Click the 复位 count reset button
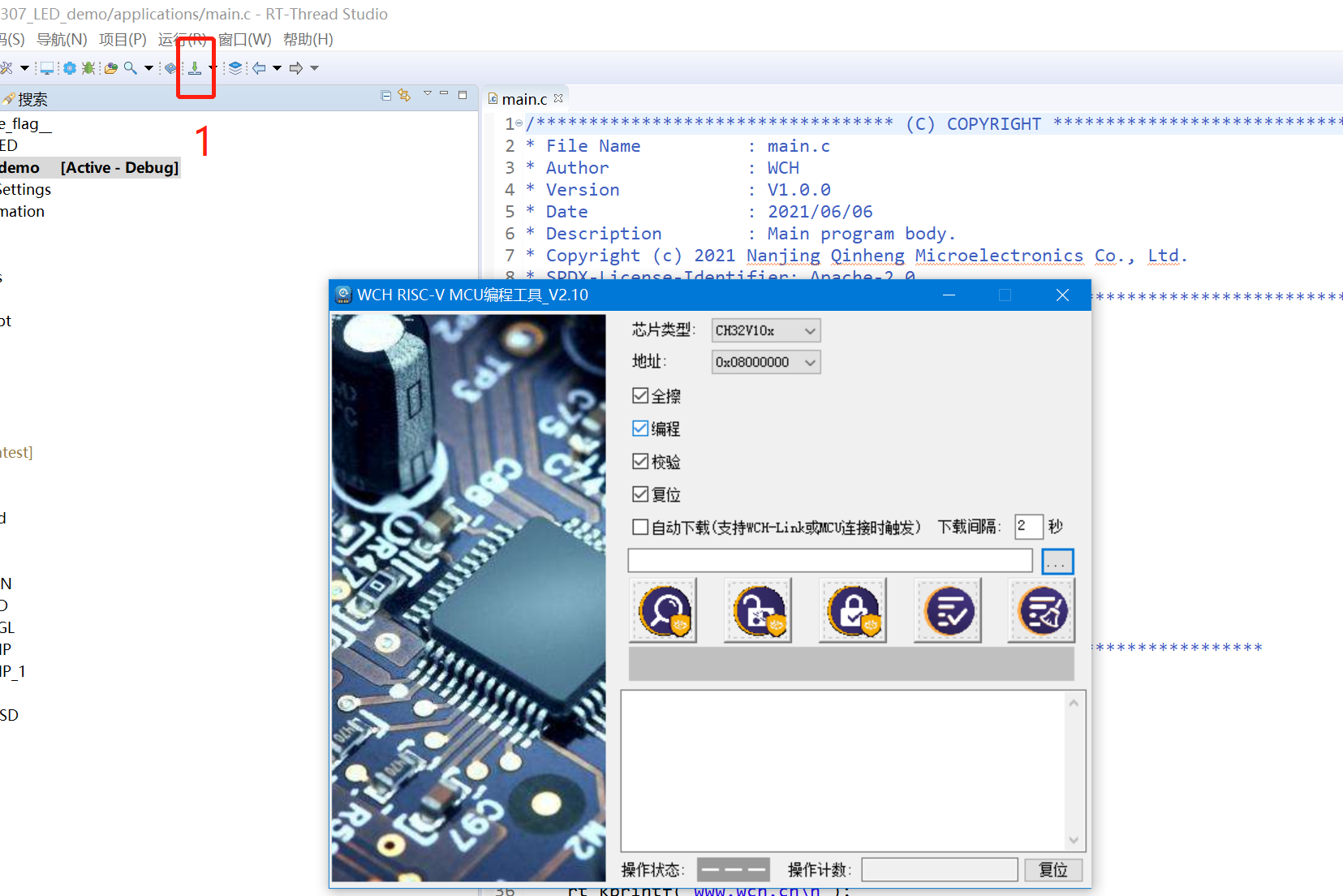 pyautogui.click(x=1053, y=870)
